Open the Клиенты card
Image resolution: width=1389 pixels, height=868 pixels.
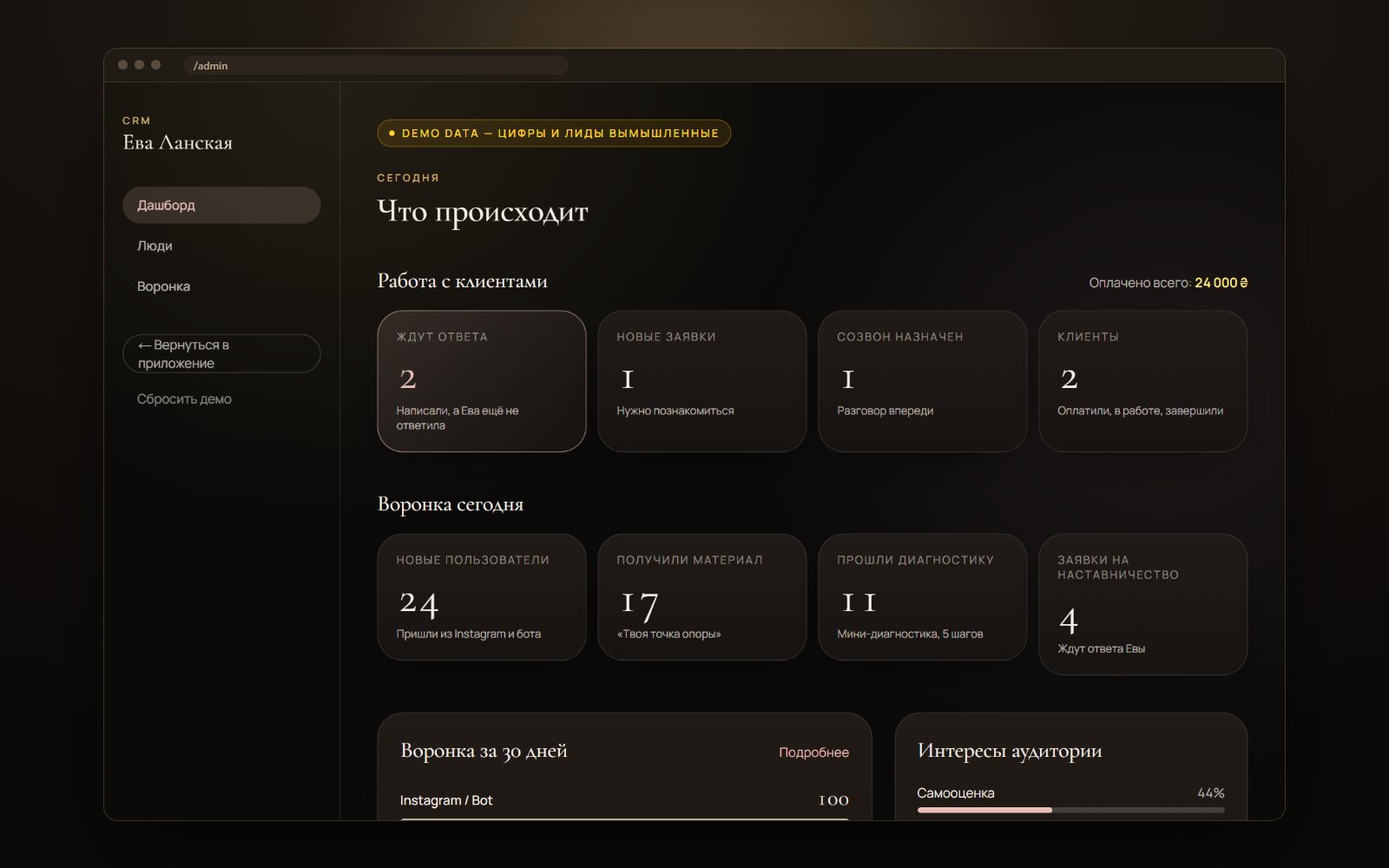tap(1143, 381)
